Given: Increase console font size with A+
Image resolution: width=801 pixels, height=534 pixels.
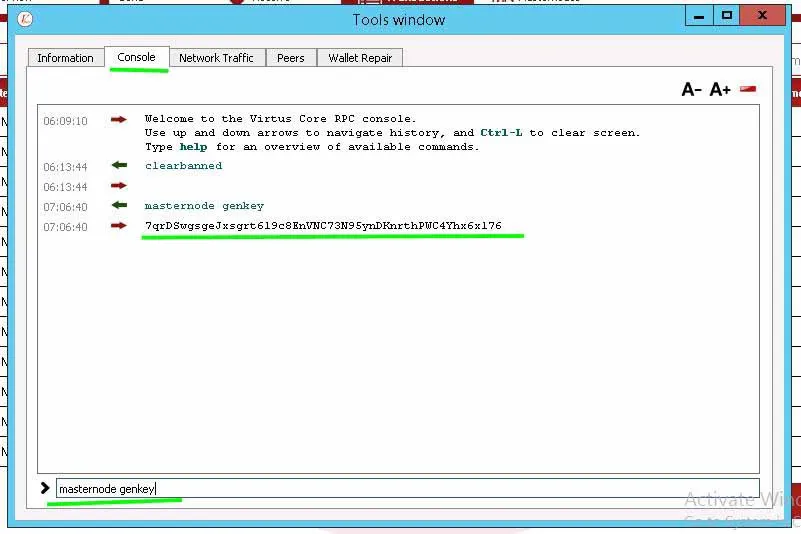Looking at the screenshot, I should (x=720, y=89).
